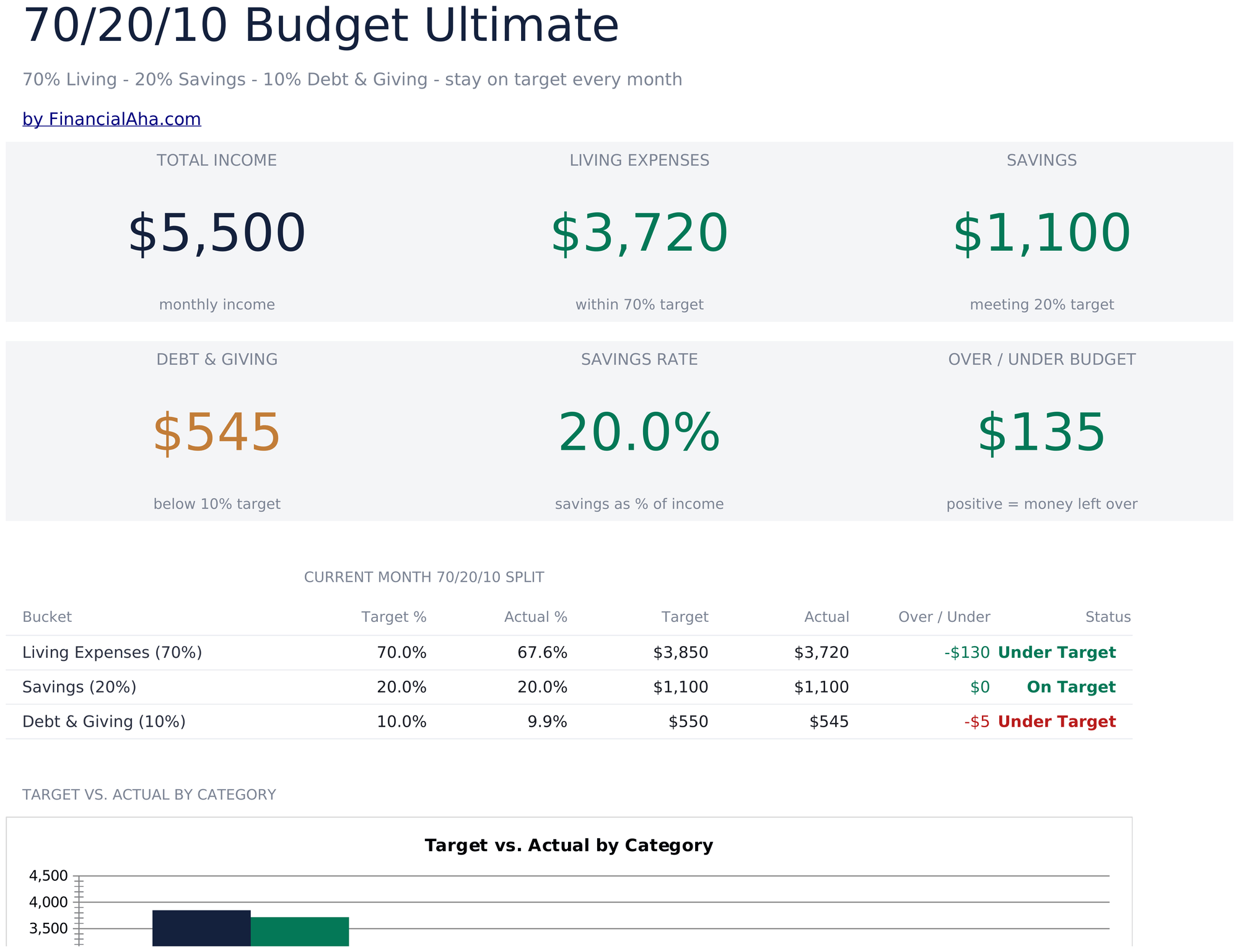Select 'Living Expenses (70%)' row label
The width and height of the screenshot is (1239, 952).
tap(112, 653)
